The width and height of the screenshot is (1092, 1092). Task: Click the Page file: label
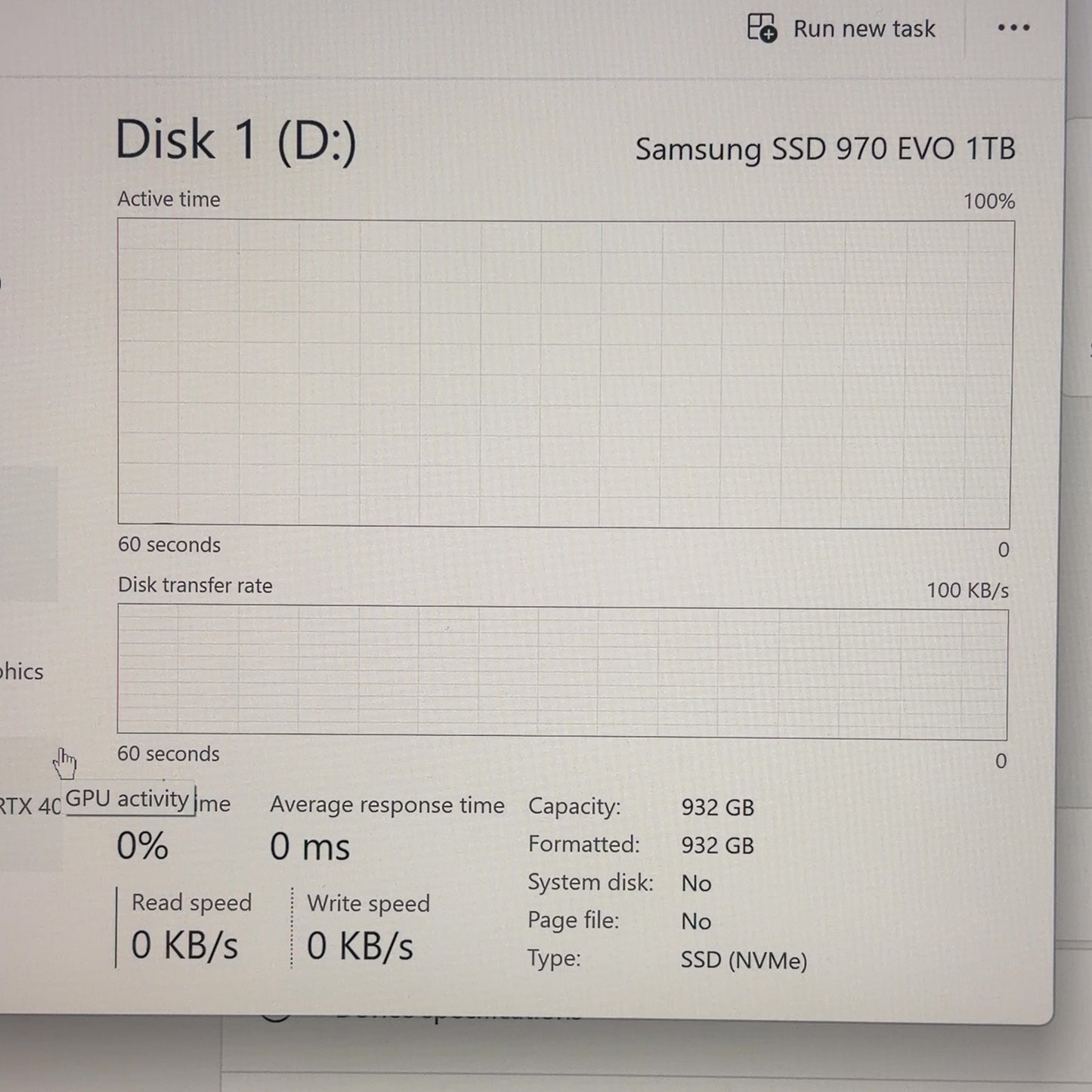[x=573, y=921]
